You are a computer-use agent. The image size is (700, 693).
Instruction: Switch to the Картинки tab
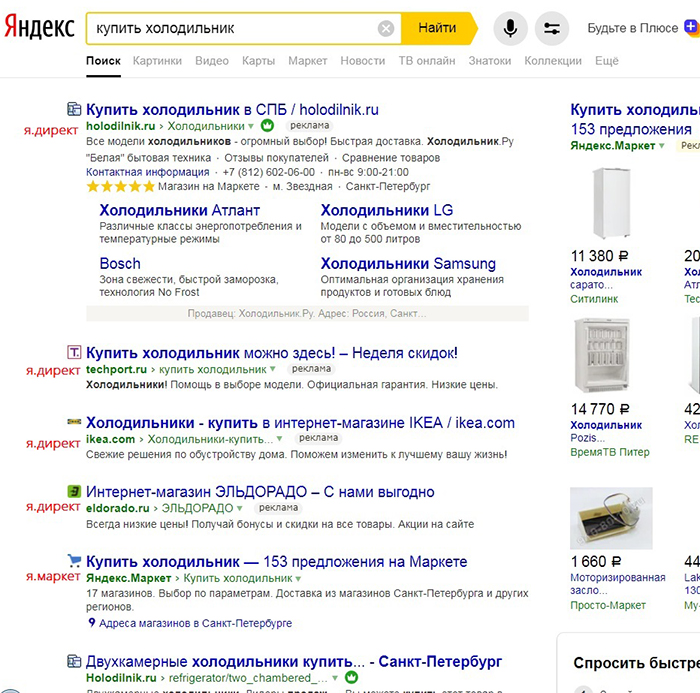click(x=157, y=61)
